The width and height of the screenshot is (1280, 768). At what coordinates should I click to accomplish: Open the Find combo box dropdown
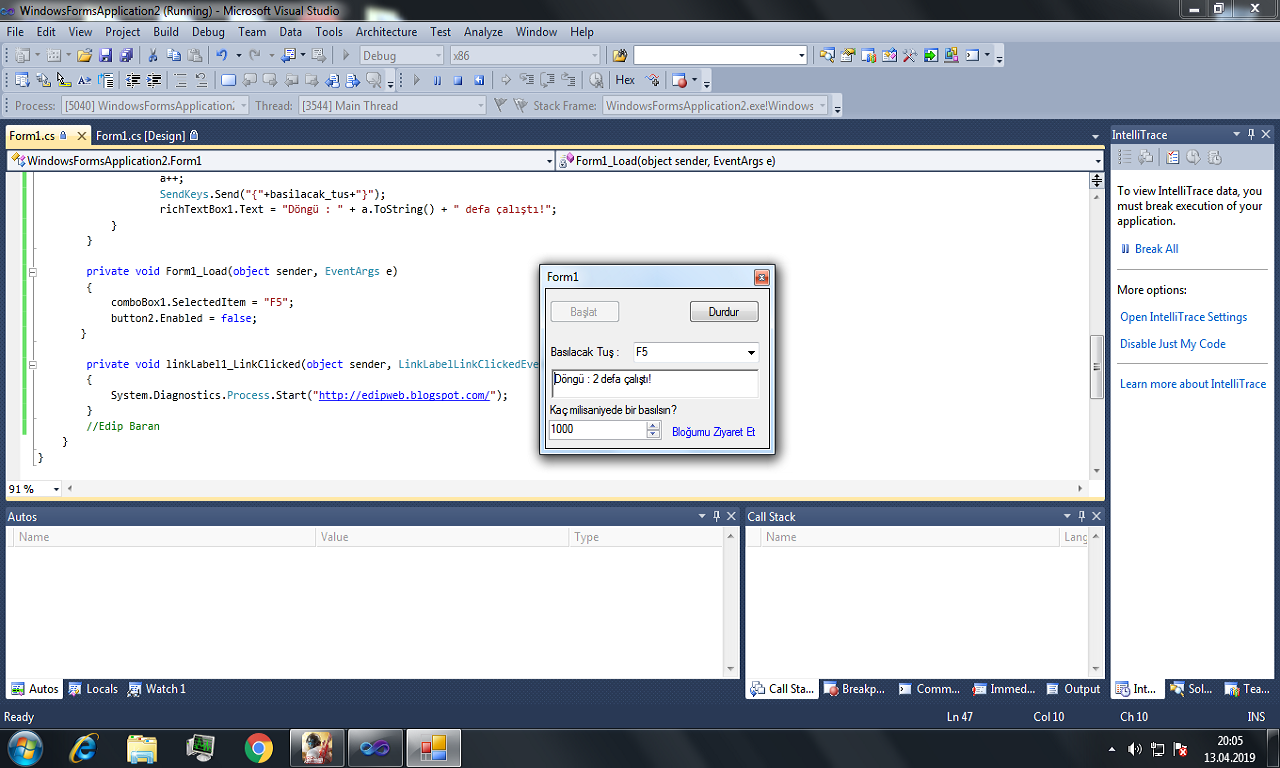click(x=801, y=56)
